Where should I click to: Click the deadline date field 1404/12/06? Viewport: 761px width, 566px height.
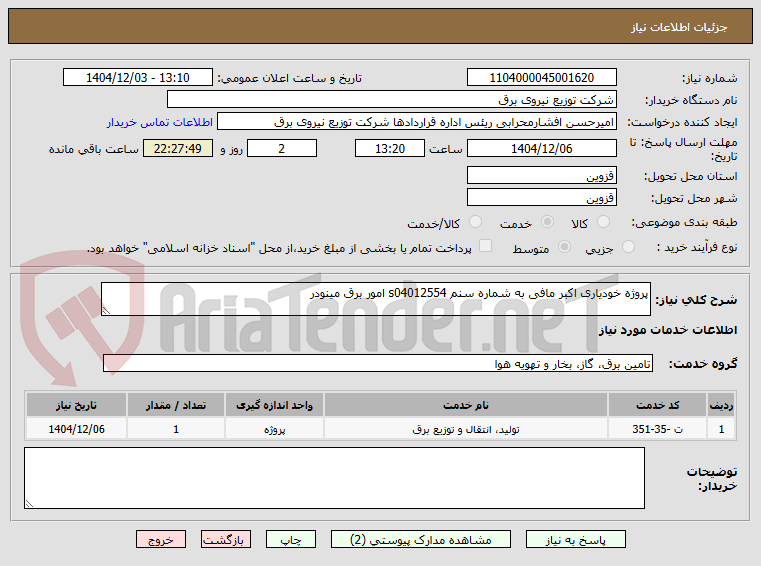click(542, 149)
